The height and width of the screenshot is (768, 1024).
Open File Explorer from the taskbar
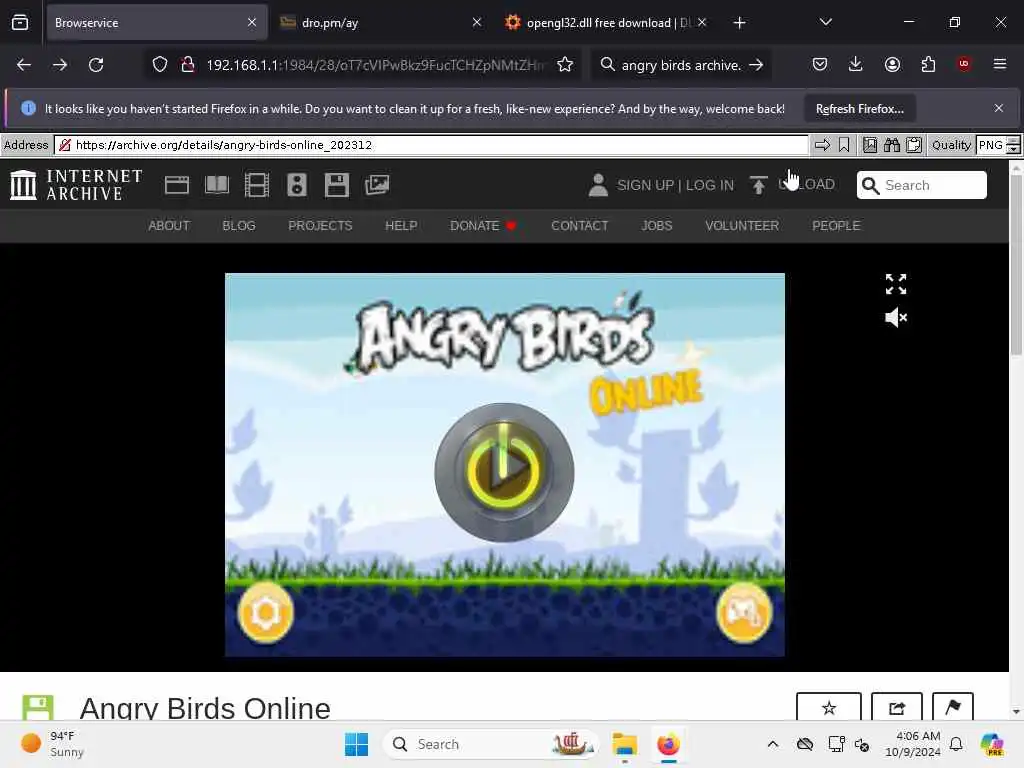(x=624, y=744)
